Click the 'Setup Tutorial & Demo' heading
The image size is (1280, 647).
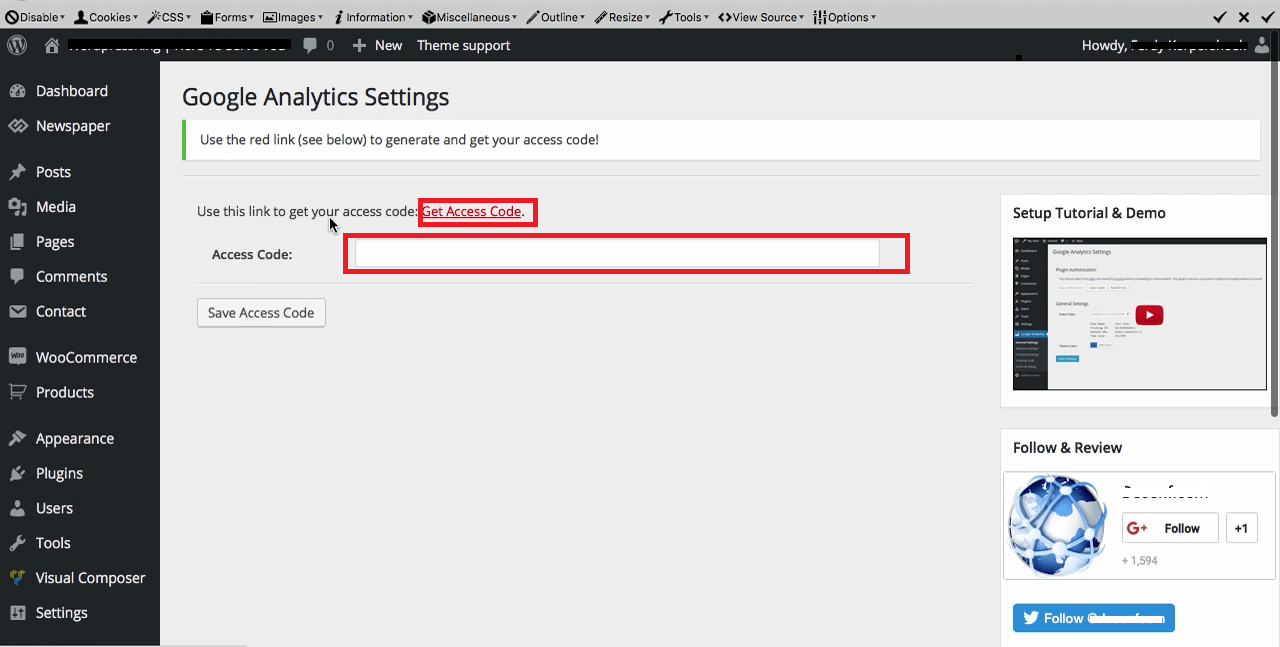tap(1089, 213)
